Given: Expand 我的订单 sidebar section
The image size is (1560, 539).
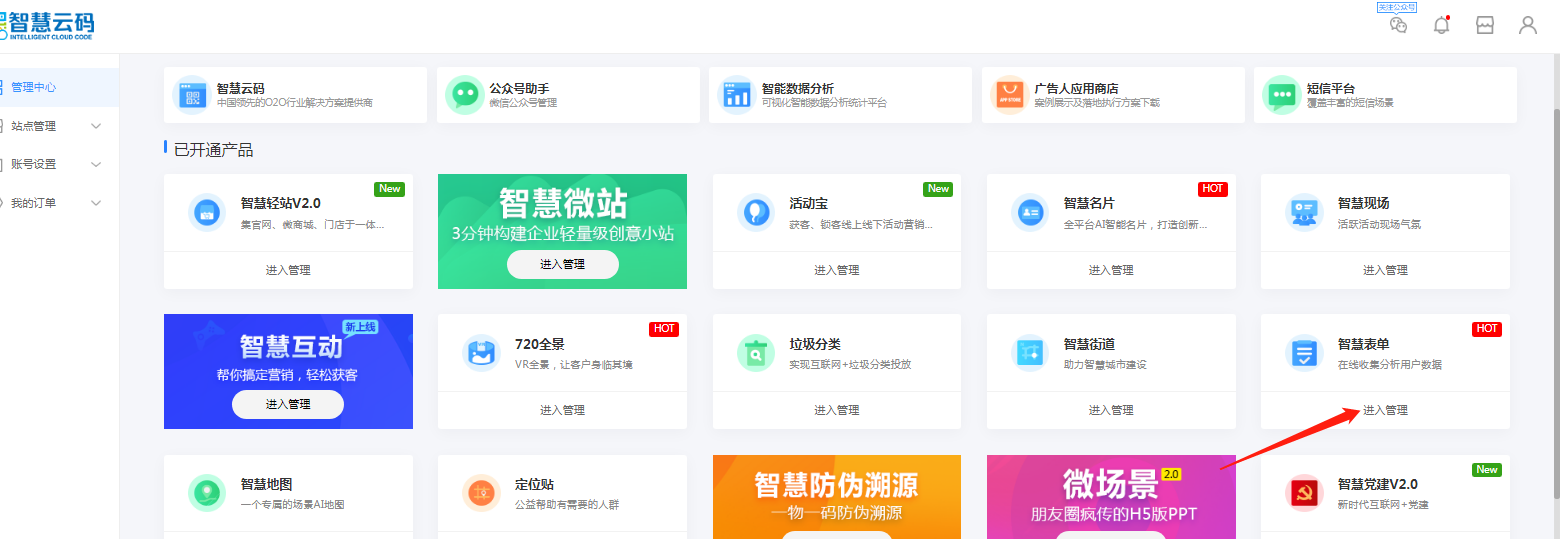Looking at the screenshot, I should click(96, 203).
